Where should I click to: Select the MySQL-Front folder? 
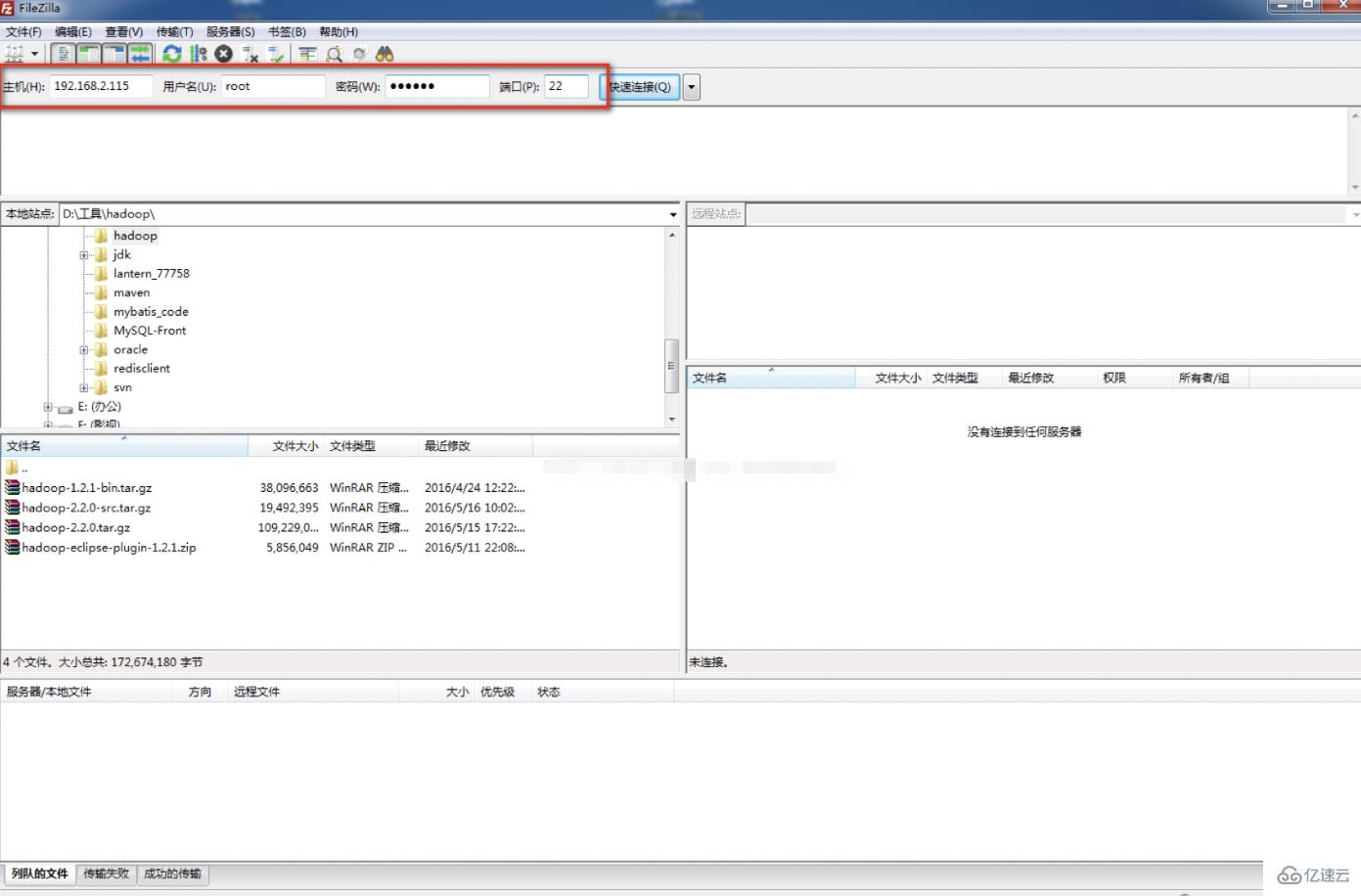click(x=150, y=331)
